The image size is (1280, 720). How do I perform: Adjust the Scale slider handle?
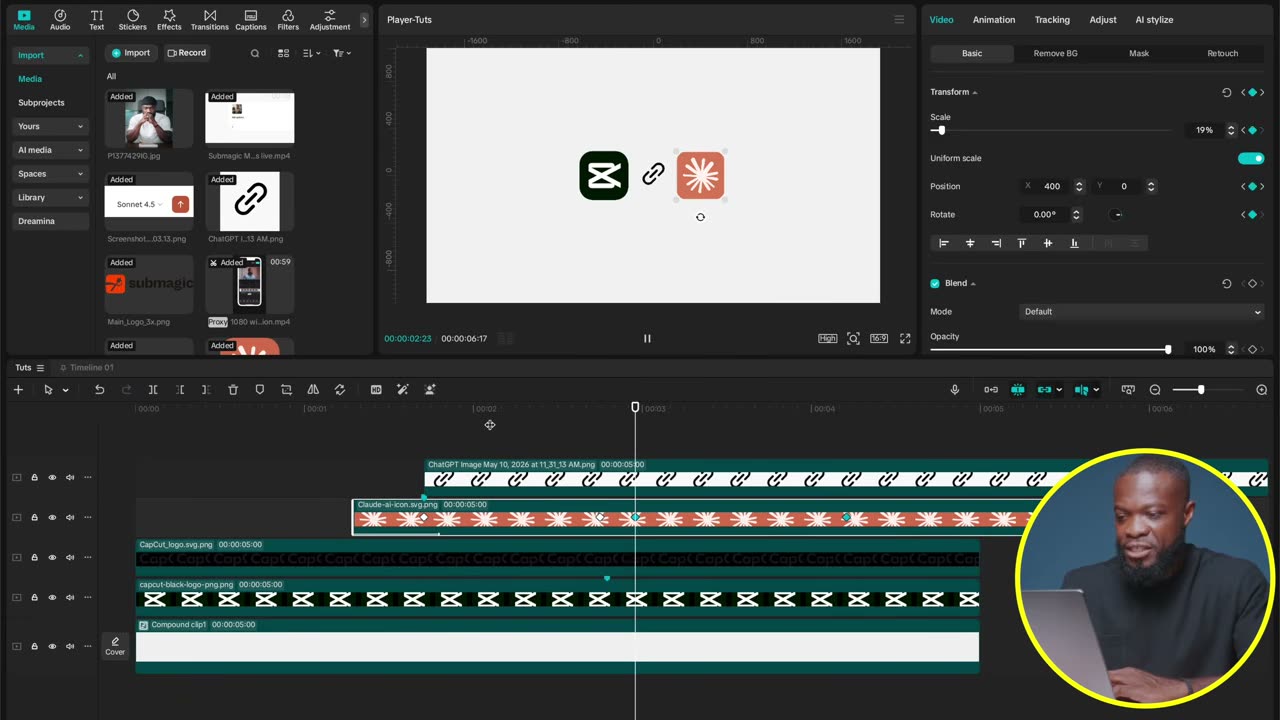click(x=941, y=130)
